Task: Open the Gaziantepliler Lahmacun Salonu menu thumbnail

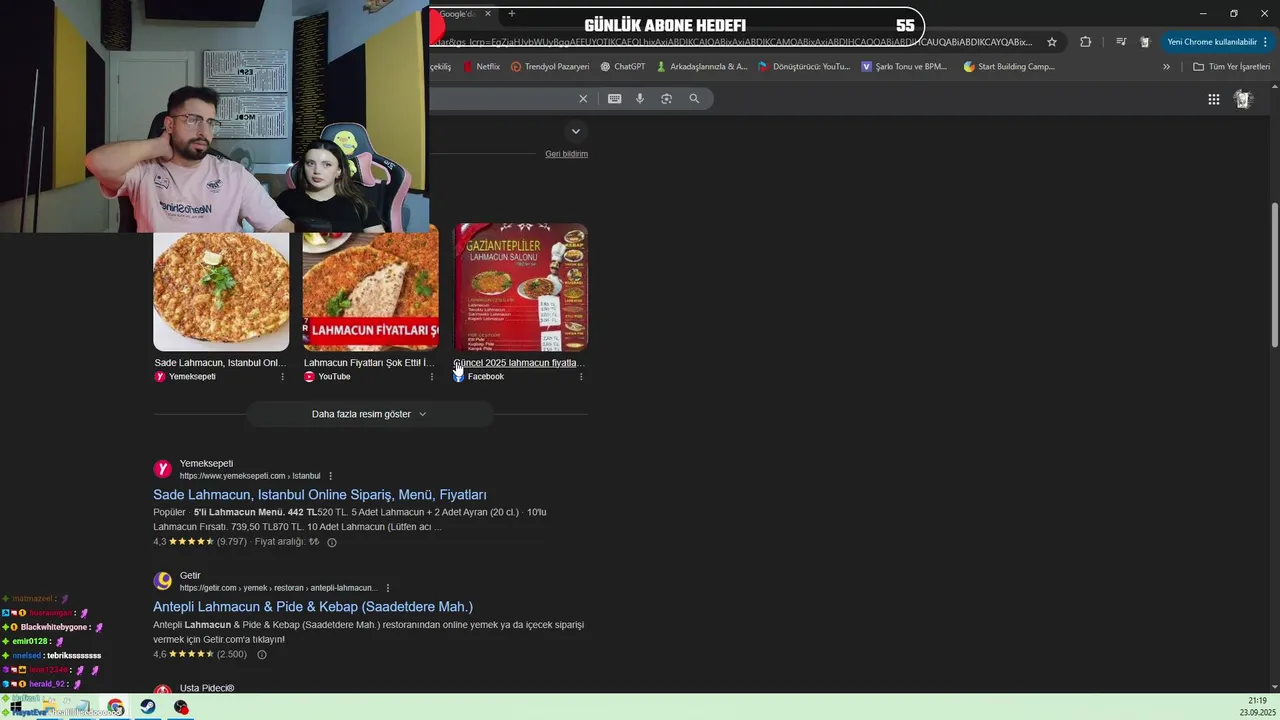Action: (x=520, y=287)
